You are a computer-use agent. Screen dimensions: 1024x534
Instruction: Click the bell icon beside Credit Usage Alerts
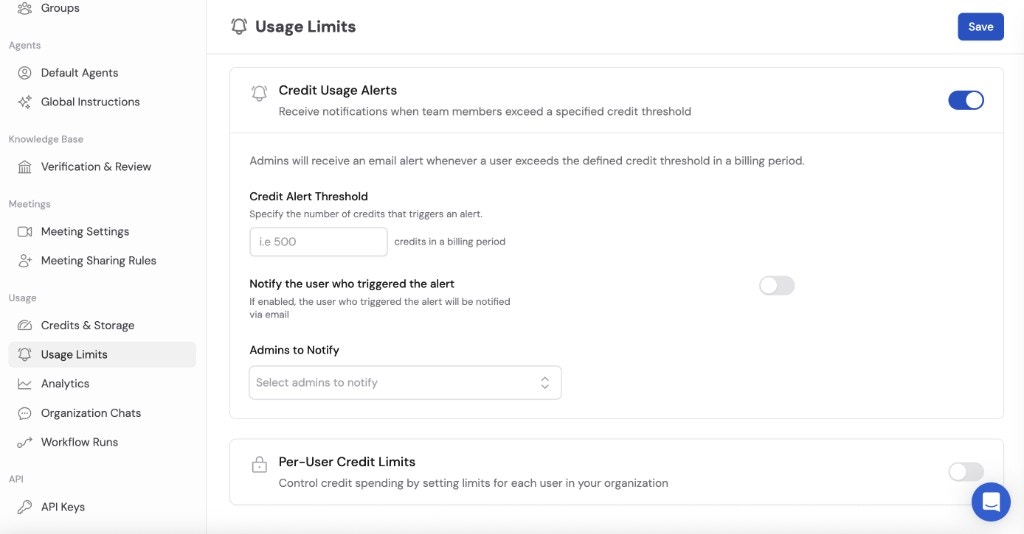(259, 93)
